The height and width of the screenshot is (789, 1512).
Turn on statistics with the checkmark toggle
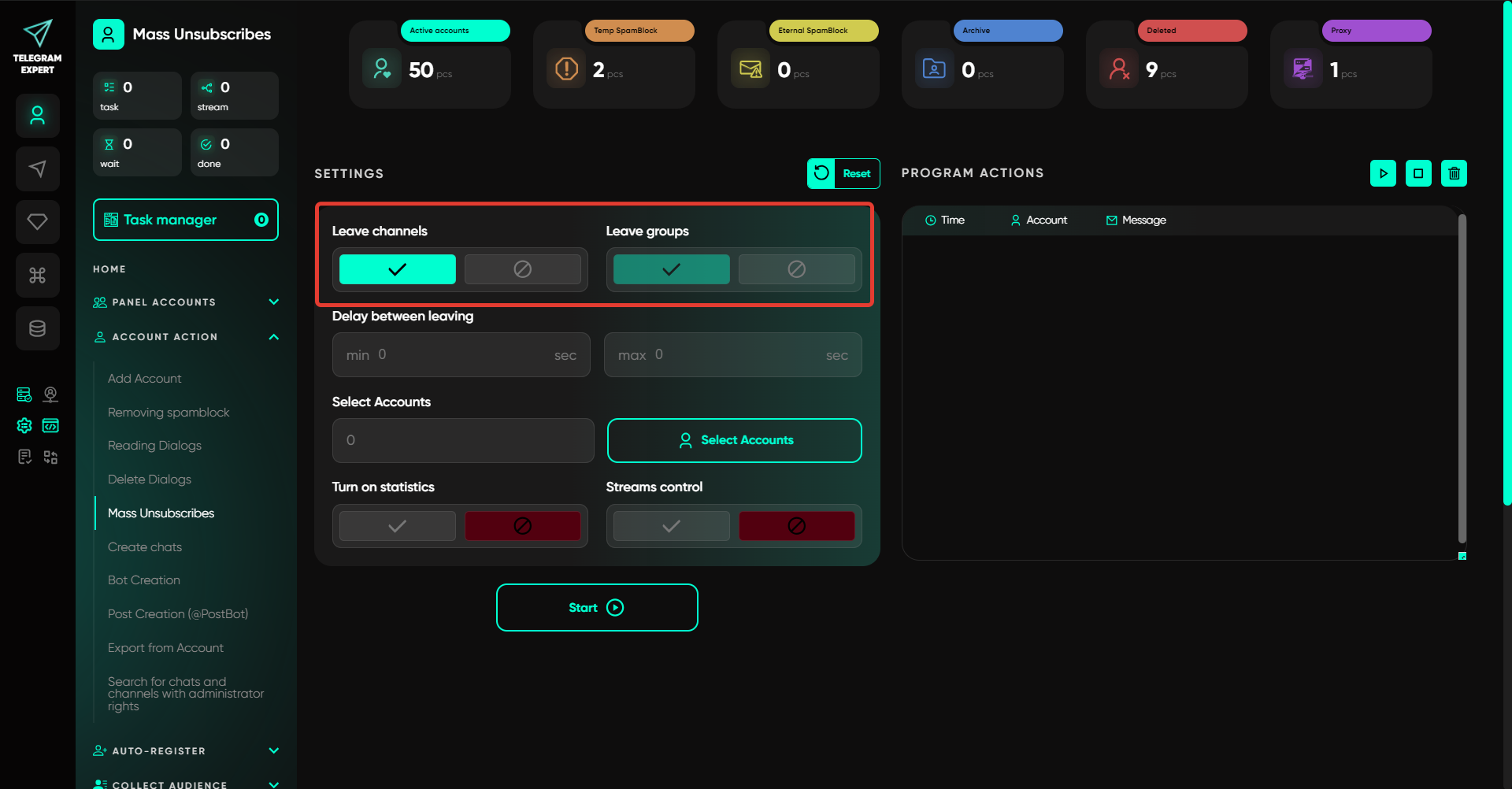point(397,526)
